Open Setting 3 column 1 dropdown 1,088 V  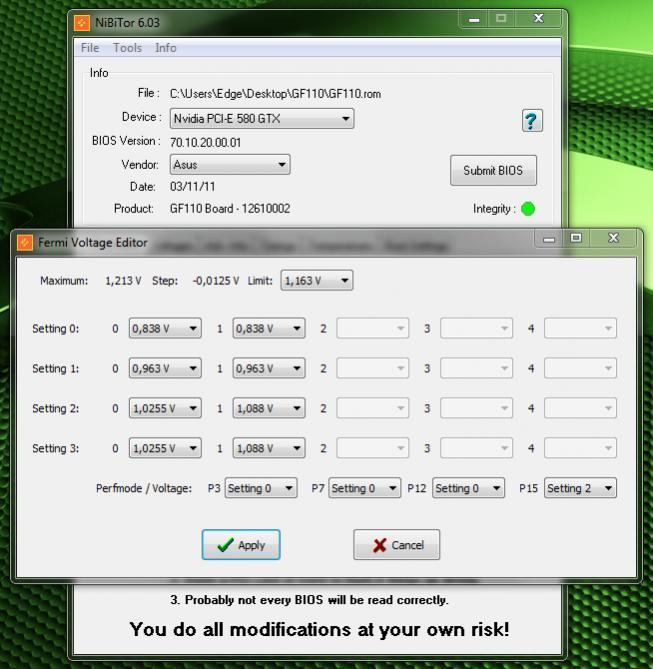pyautogui.click(x=269, y=448)
